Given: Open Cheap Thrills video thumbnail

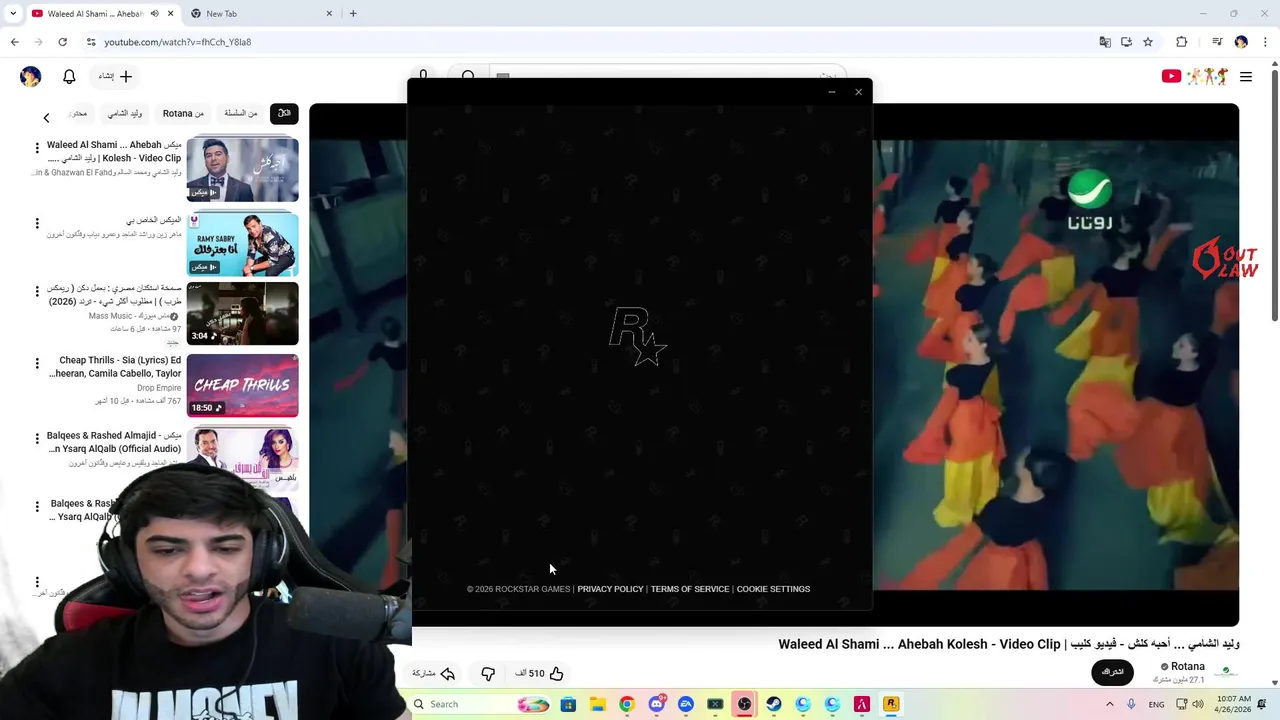Looking at the screenshot, I should (242, 385).
